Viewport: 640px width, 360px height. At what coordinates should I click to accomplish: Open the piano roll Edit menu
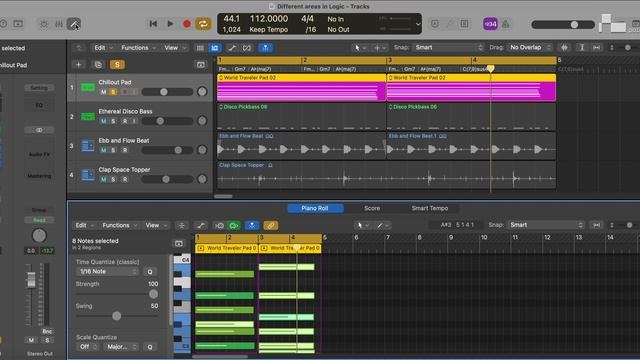pos(84,225)
